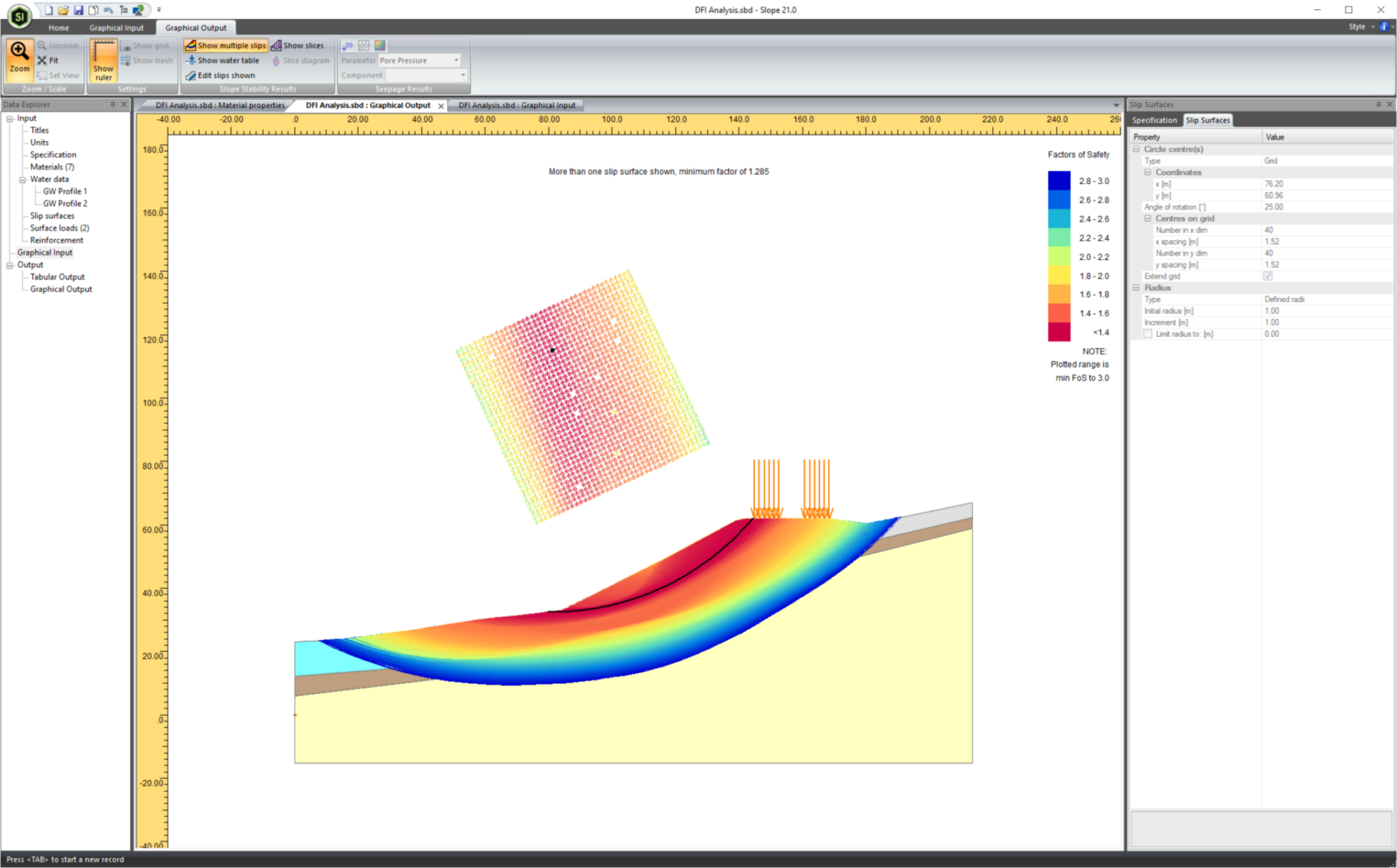Activate Show multiple slips

click(226, 45)
